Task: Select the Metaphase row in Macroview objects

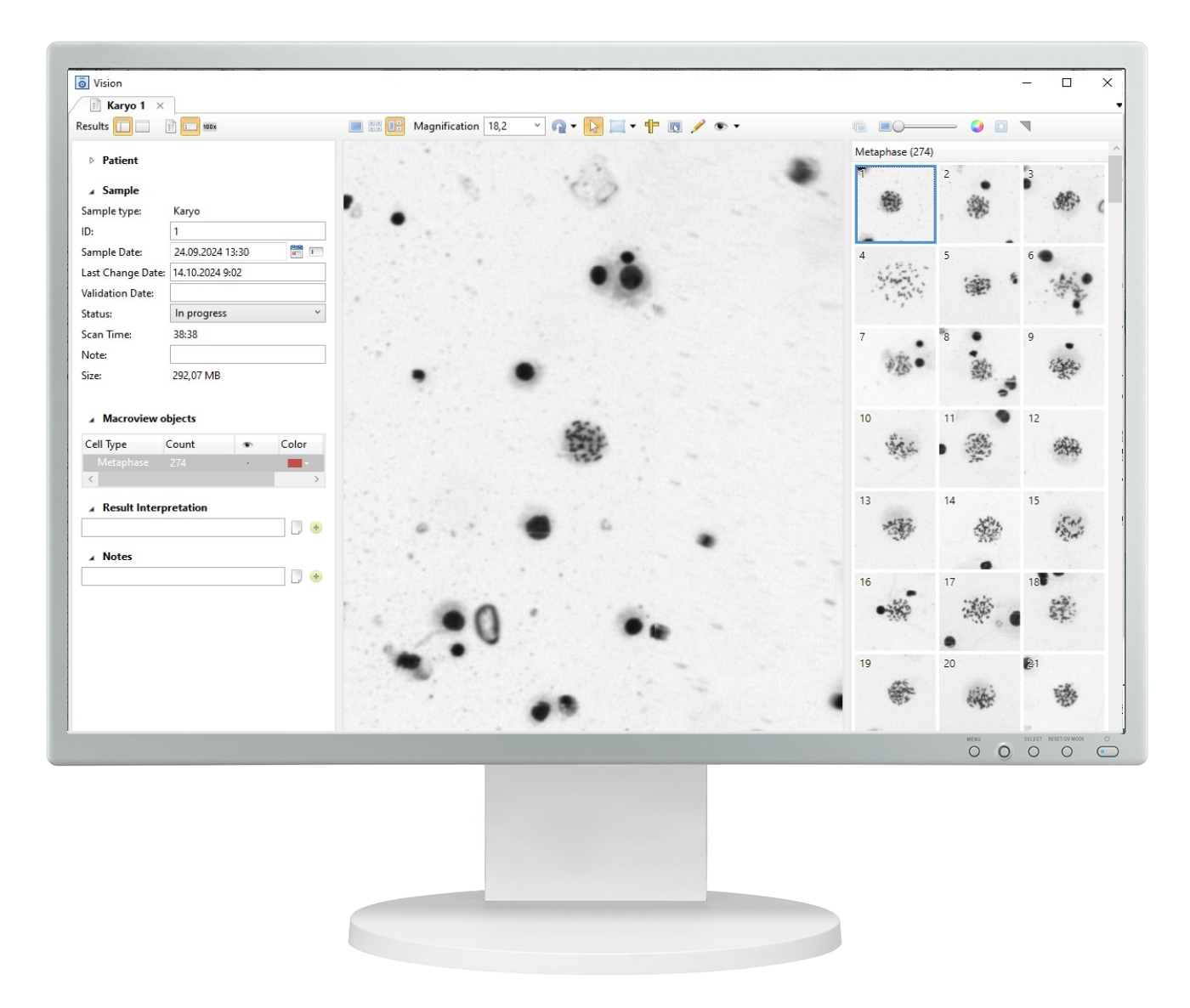Action: [x=123, y=463]
